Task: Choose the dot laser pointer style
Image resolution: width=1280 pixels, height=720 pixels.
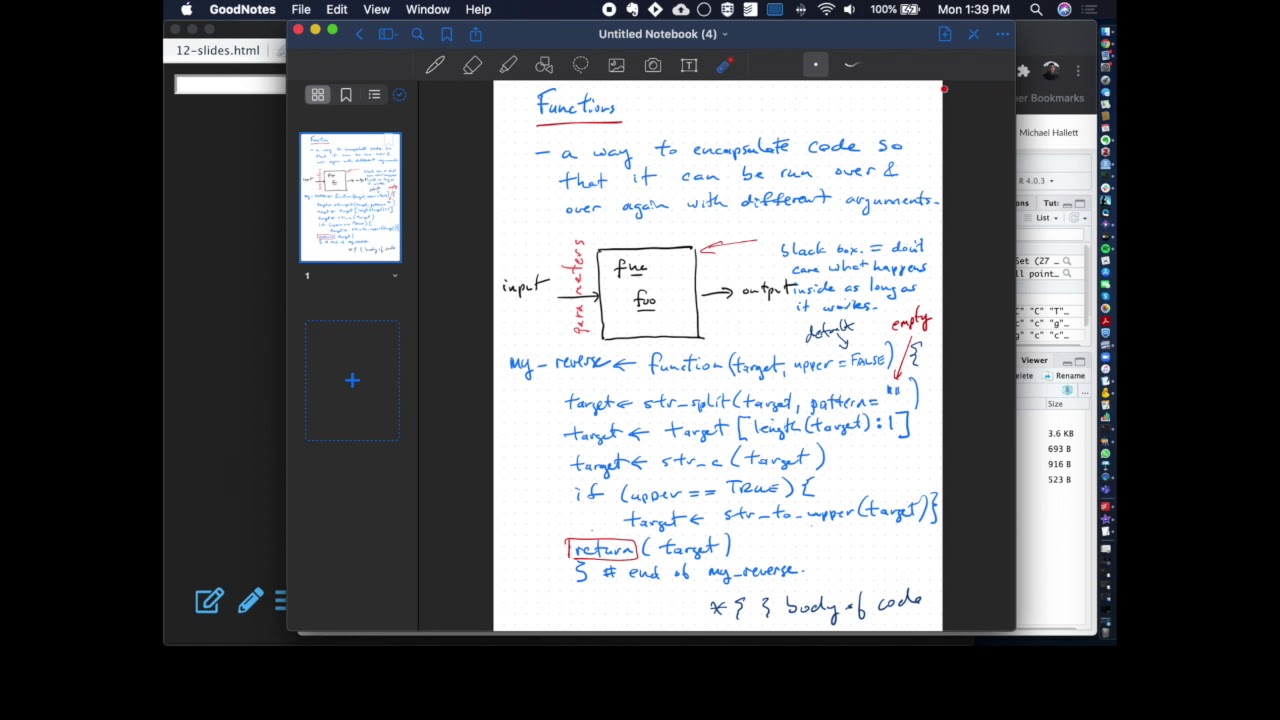Action: tap(815, 65)
